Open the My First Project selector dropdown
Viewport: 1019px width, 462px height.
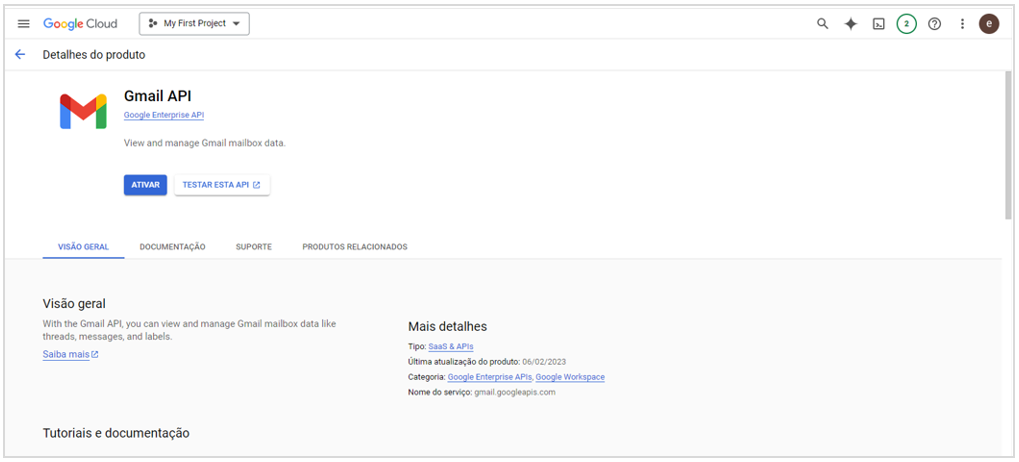point(194,23)
